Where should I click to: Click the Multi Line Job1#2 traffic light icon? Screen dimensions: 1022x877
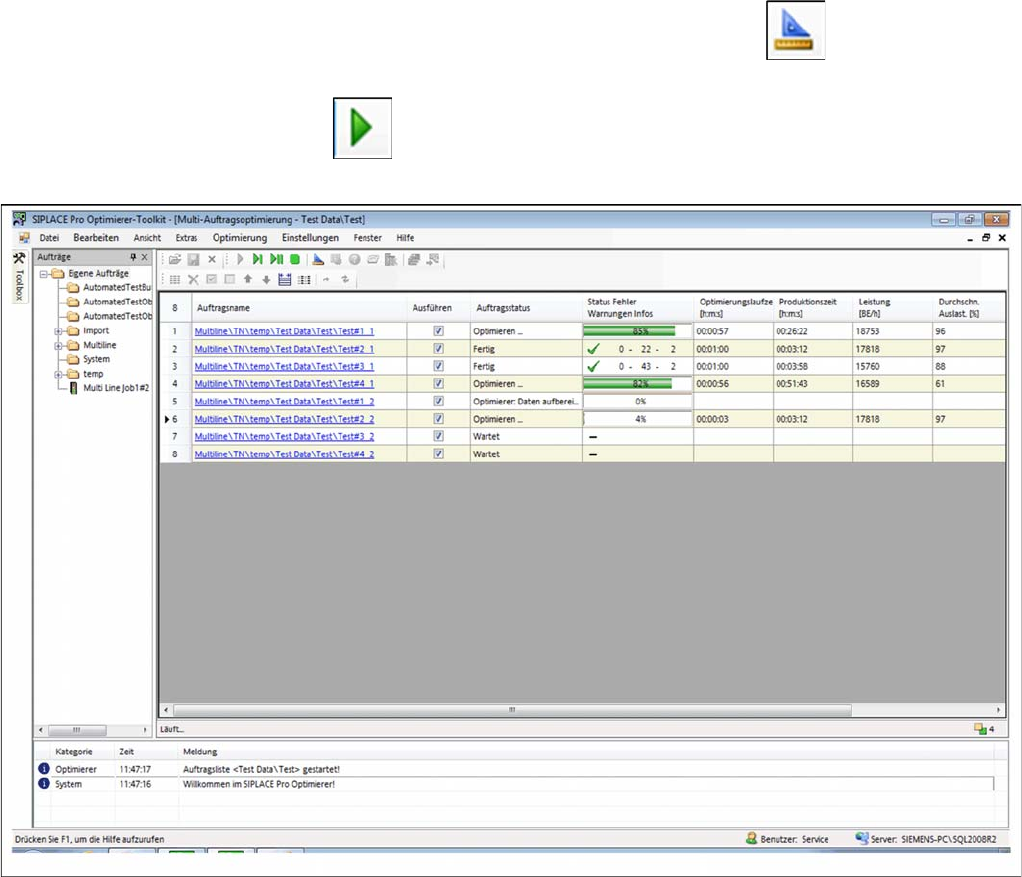(x=73, y=388)
